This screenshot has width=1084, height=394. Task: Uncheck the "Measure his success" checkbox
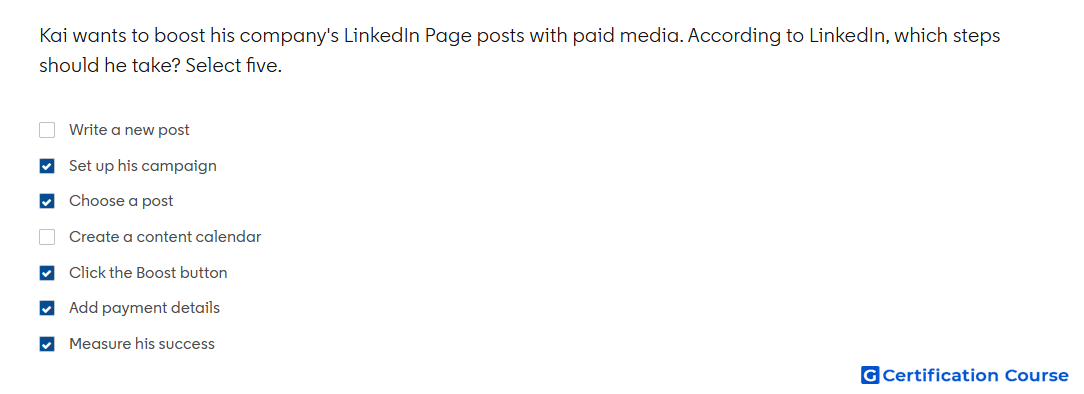pos(47,344)
